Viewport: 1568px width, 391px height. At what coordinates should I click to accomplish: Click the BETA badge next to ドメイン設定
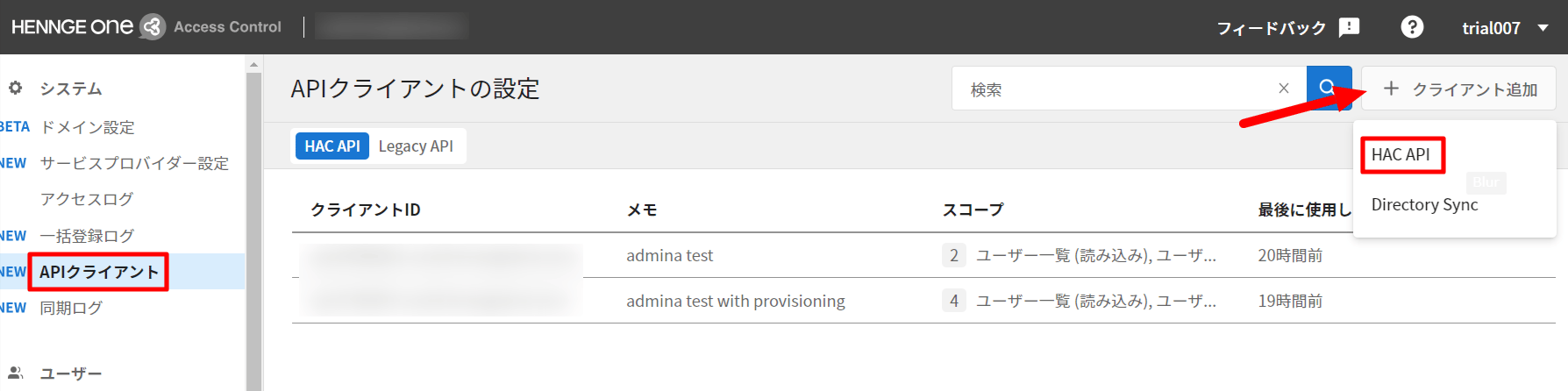pyautogui.click(x=14, y=127)
